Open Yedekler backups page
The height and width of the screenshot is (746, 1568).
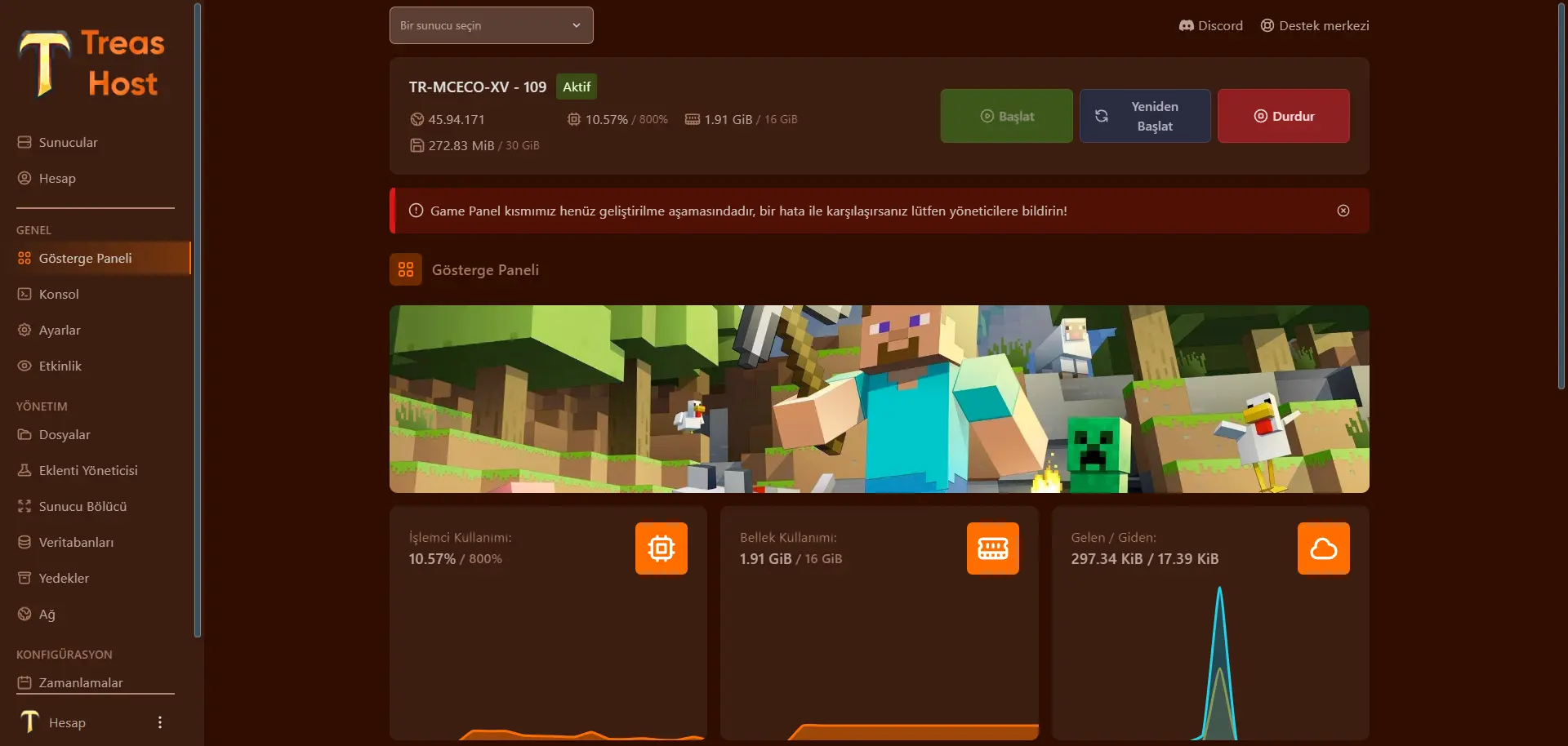(x=96, y=578)
